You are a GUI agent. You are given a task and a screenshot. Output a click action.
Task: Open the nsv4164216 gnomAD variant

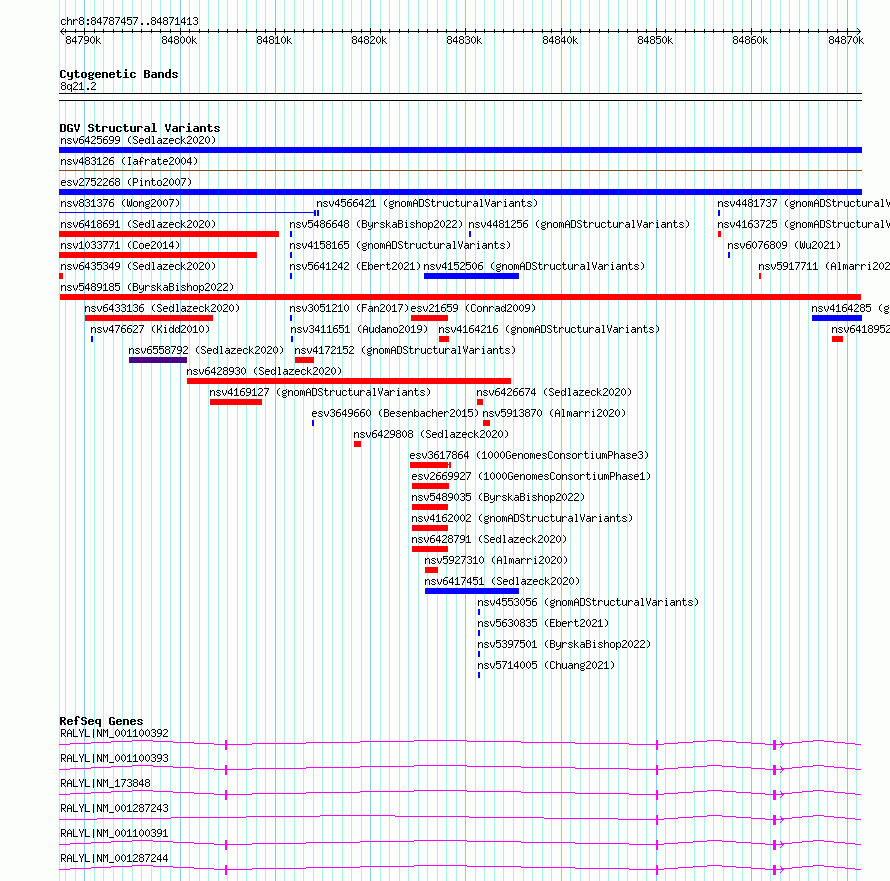[x=549, y=329]
